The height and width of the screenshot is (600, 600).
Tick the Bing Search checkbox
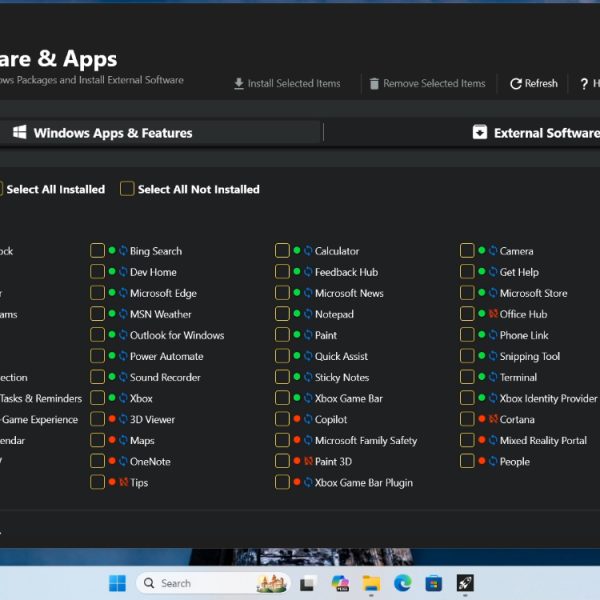click(x=98, y=251)
